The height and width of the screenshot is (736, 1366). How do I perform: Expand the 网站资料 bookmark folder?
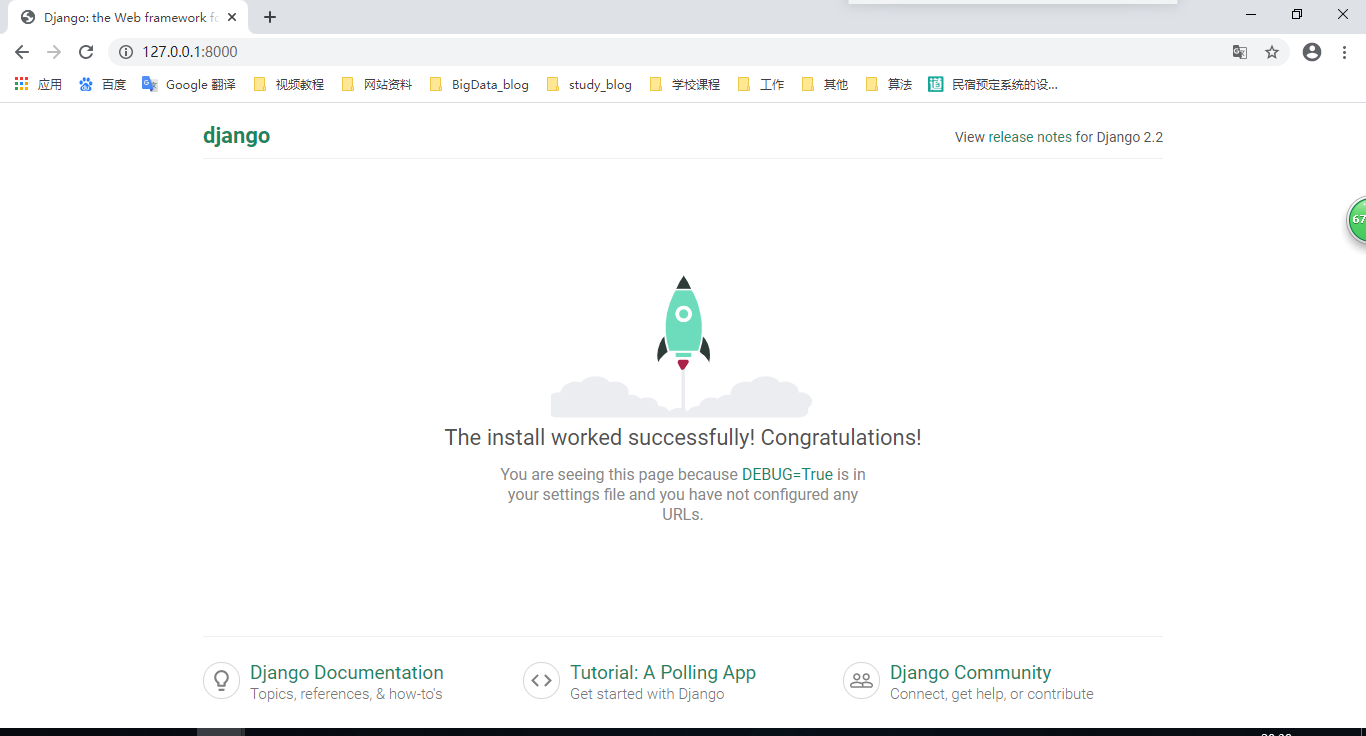(x=377, y=85)
